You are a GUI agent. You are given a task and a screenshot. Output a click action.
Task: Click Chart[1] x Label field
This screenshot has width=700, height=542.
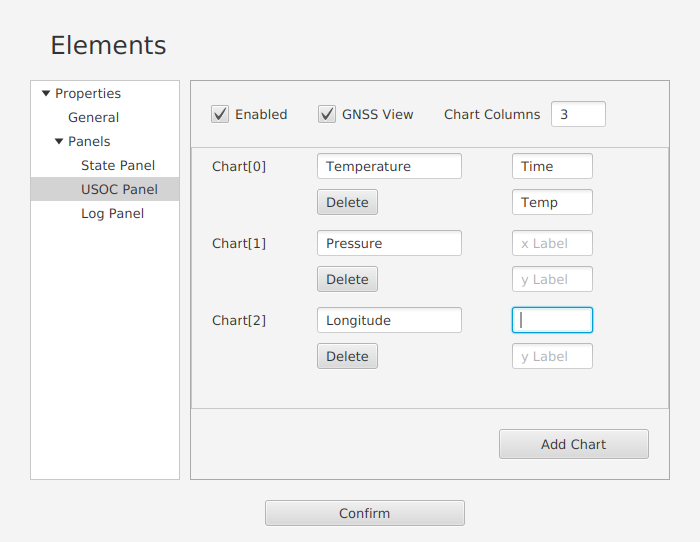point(552,243)
